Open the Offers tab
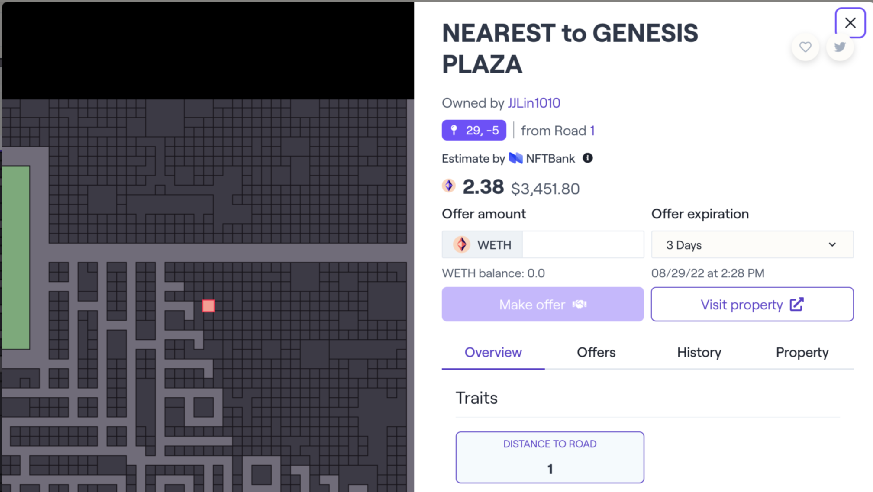This screenshot has width=873, height=492. 596,352
